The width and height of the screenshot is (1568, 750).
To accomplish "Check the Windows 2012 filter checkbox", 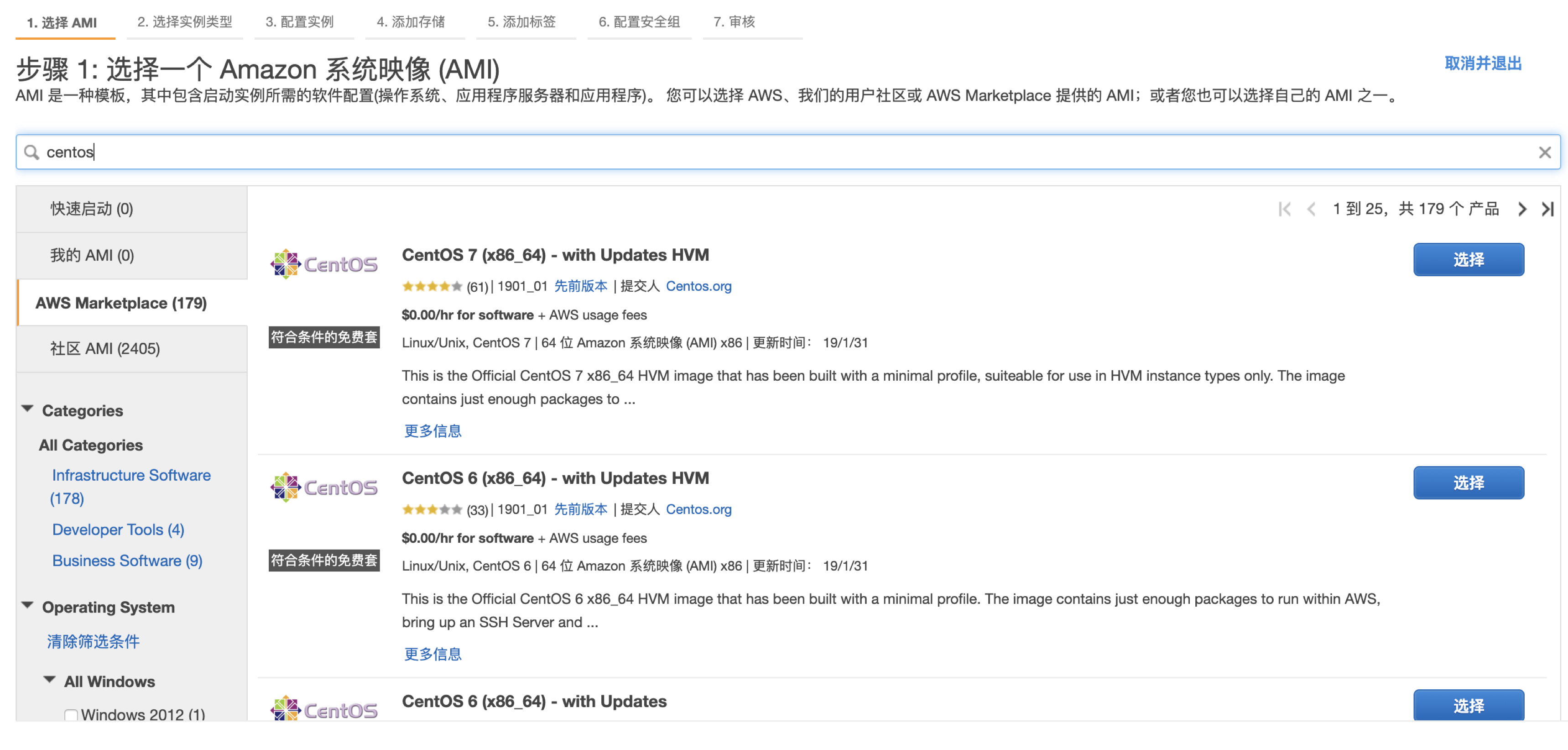I will [71, 714].
